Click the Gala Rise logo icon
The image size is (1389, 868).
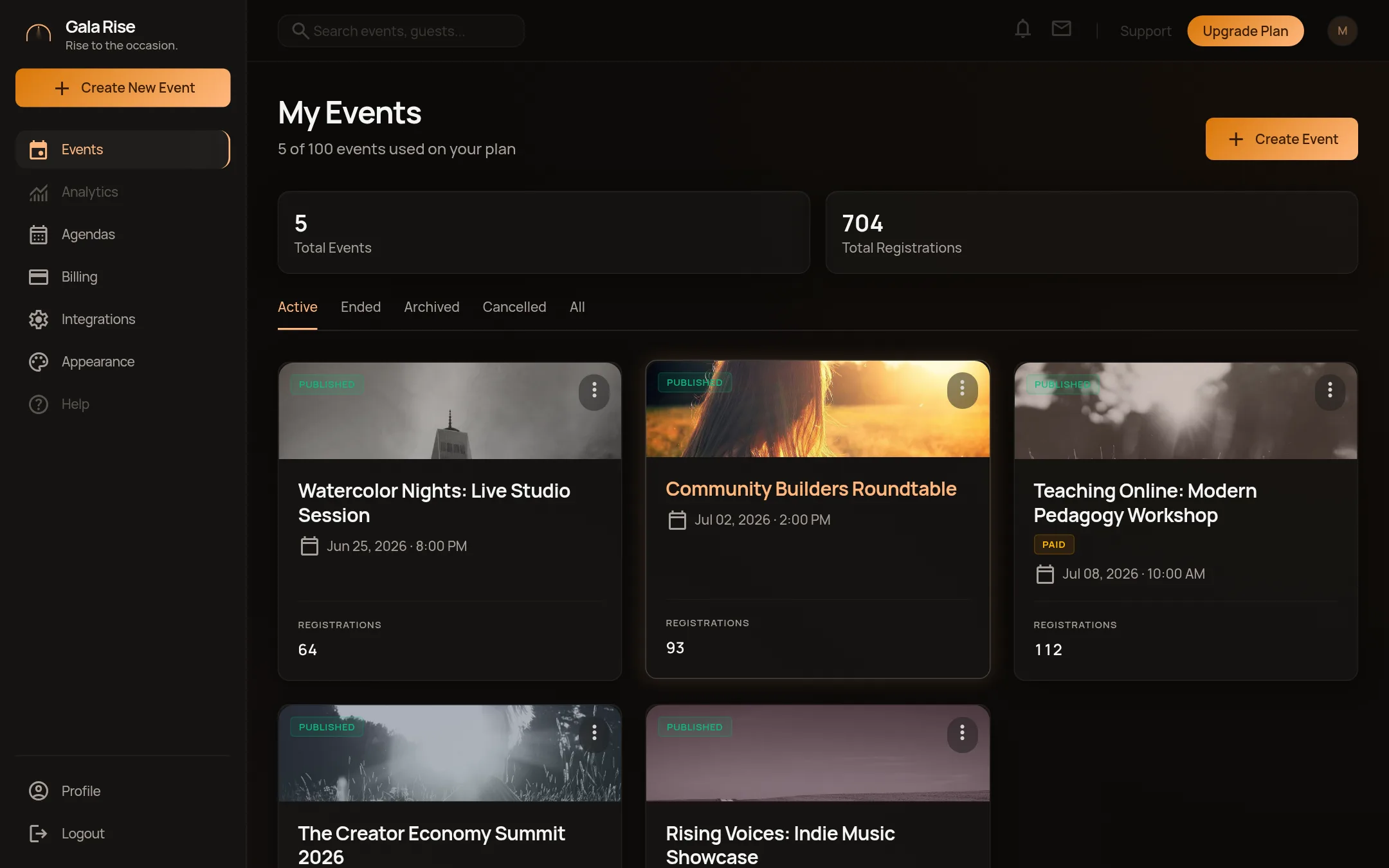tap(39, 32)
